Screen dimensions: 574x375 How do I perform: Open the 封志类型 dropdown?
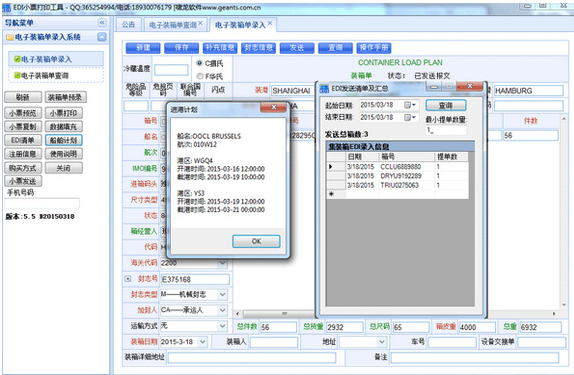click(222, 294)
